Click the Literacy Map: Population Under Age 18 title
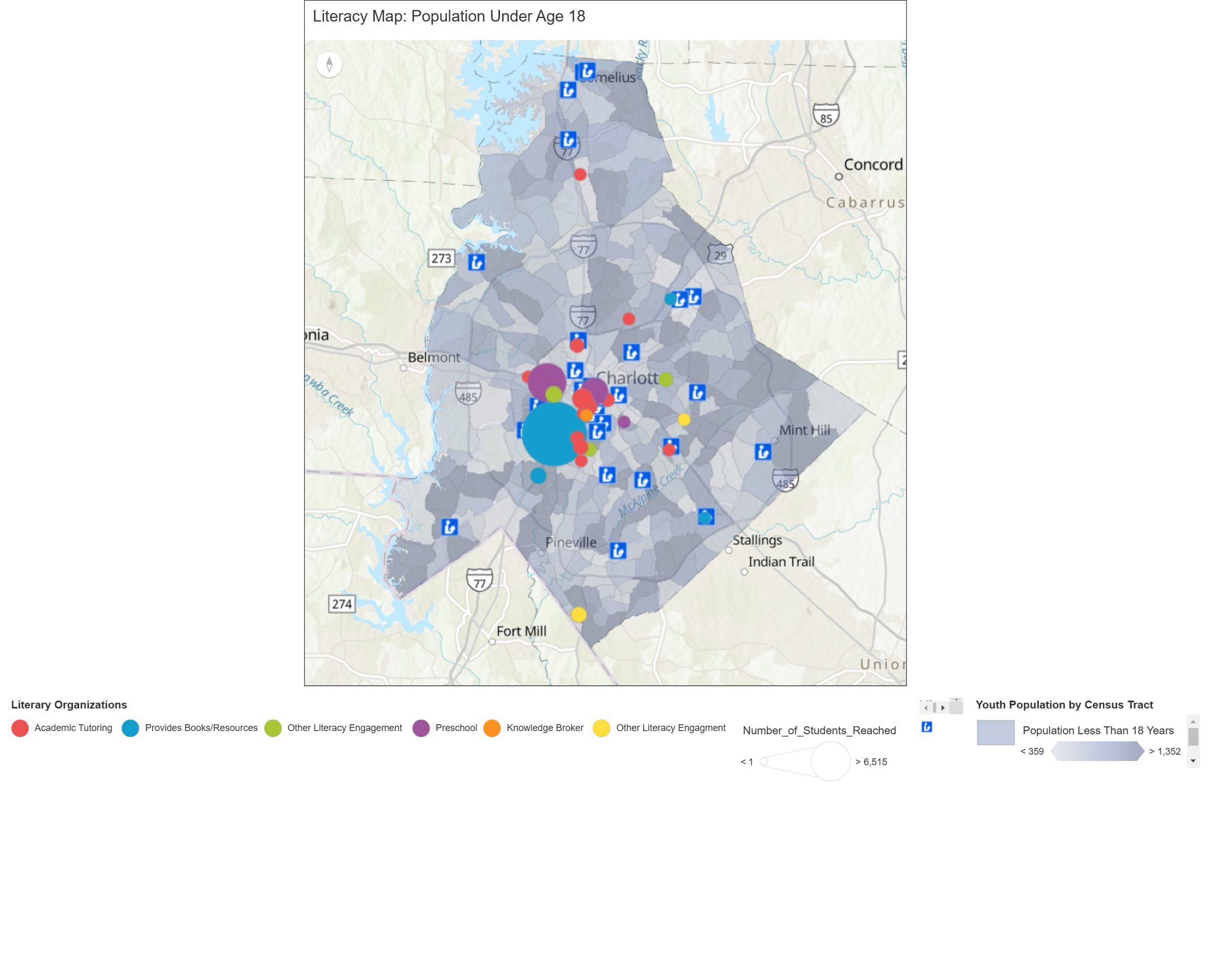This screenshot has width=1211, height=980. coord(449,17)
